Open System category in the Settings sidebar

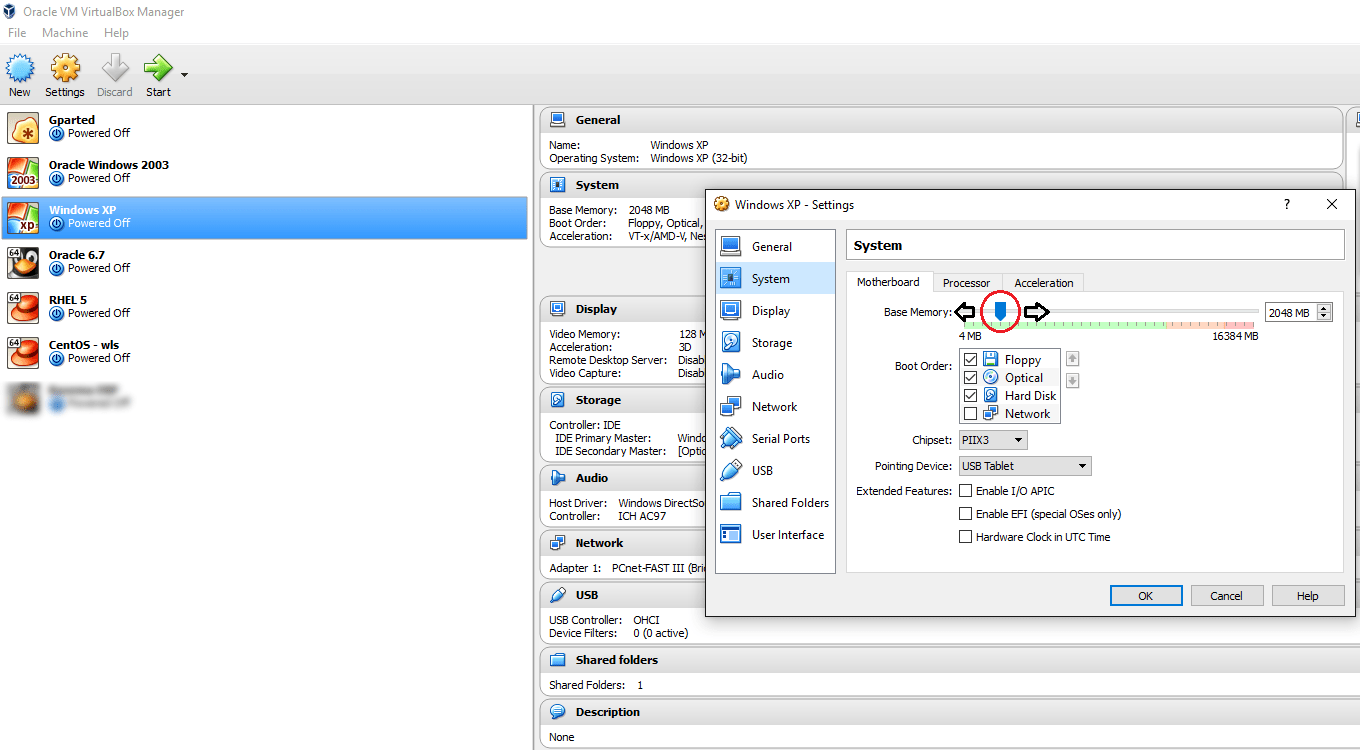tap(776, 278)
